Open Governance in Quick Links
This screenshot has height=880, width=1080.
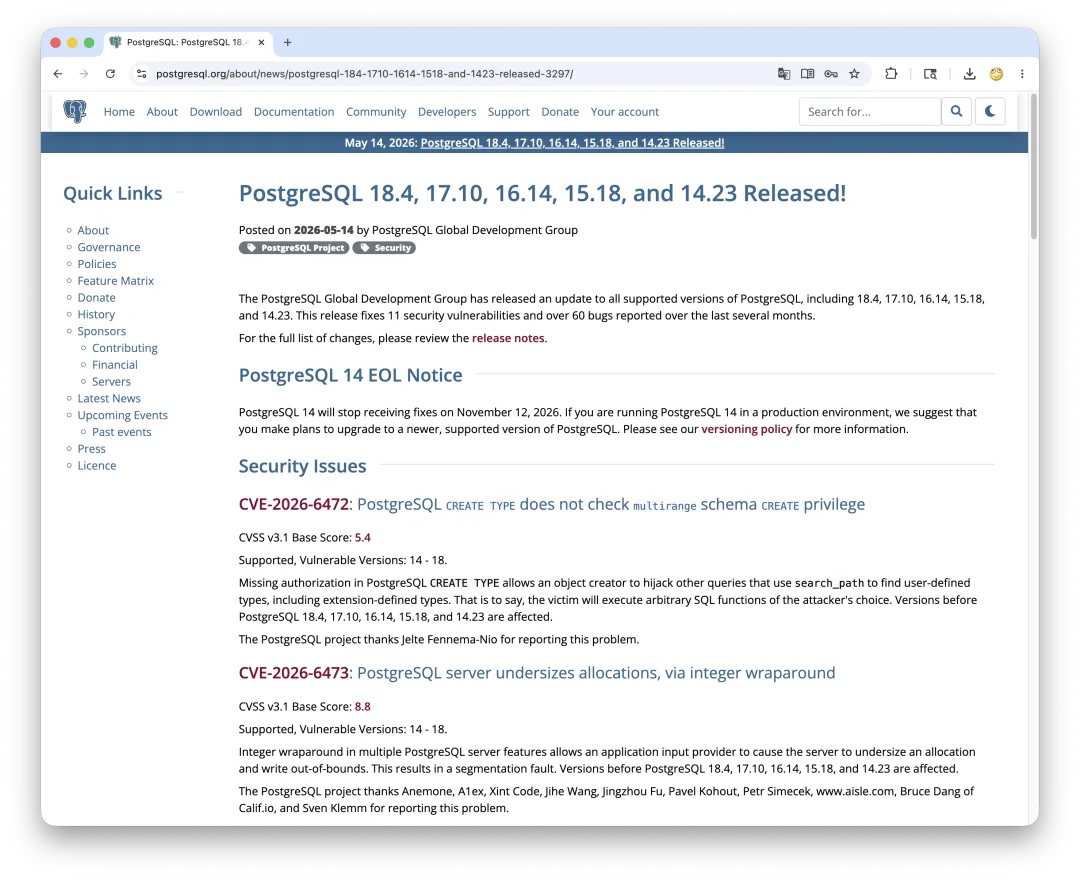point(109,247)
